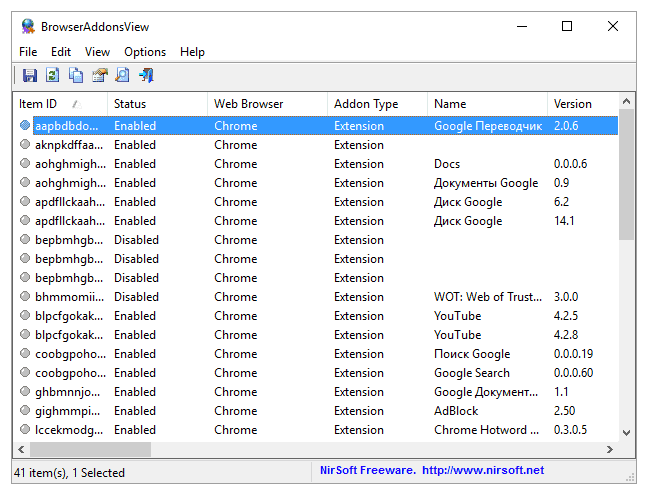
Task: Click the vertical scrollbar down arrow
Action: click(627, 432)
